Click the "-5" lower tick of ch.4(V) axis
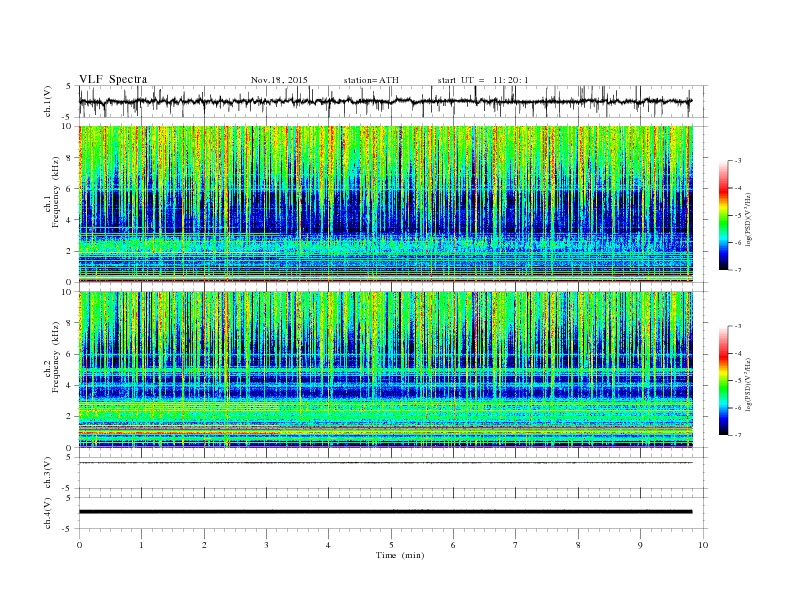The width and height of the screenshot is (792, 612). tap(68, 529)
